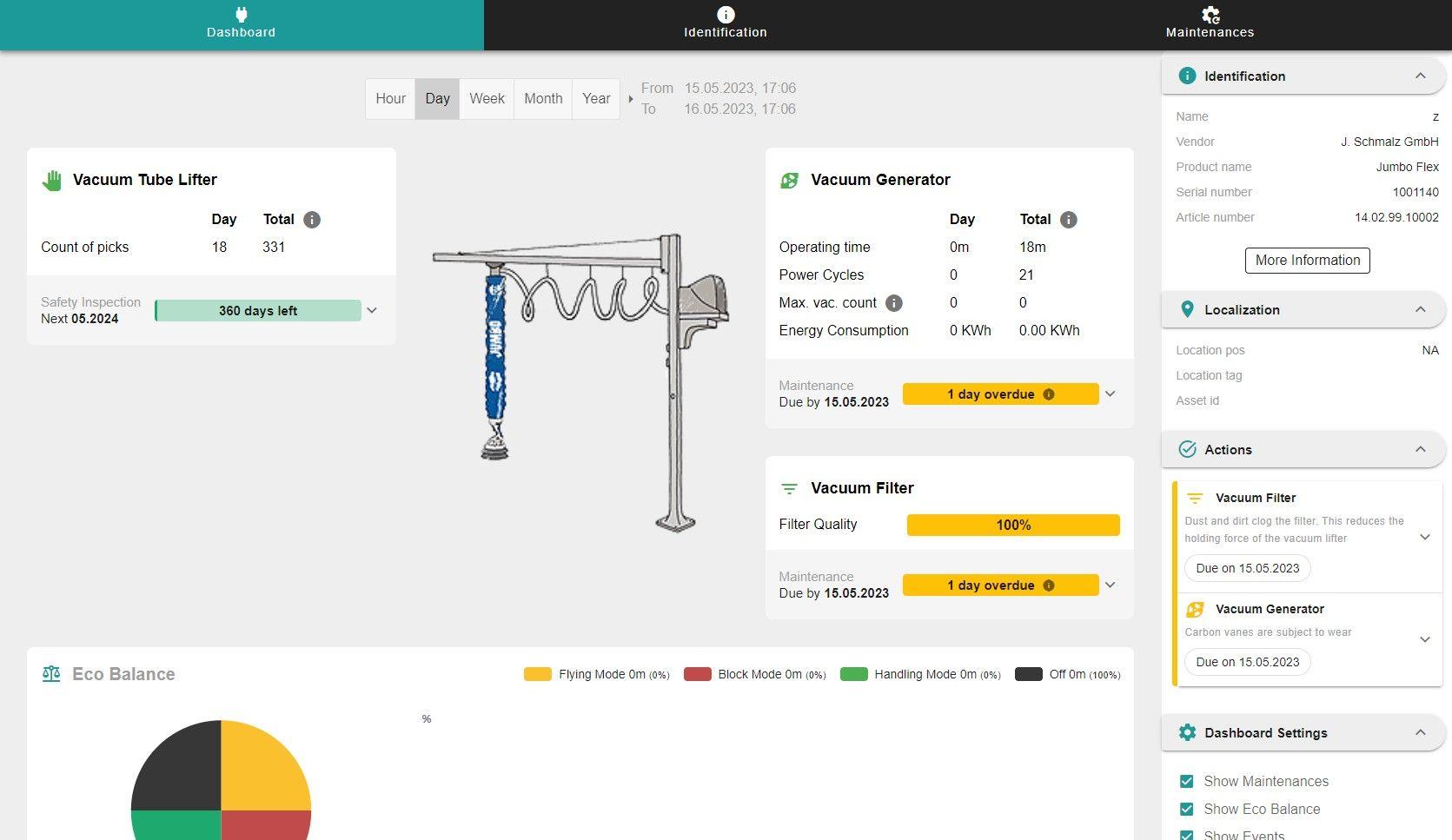Click Generator 1 day overdue status bar
The height and width of the screenshot is (840, 1452).
(x=1000, y=394)
